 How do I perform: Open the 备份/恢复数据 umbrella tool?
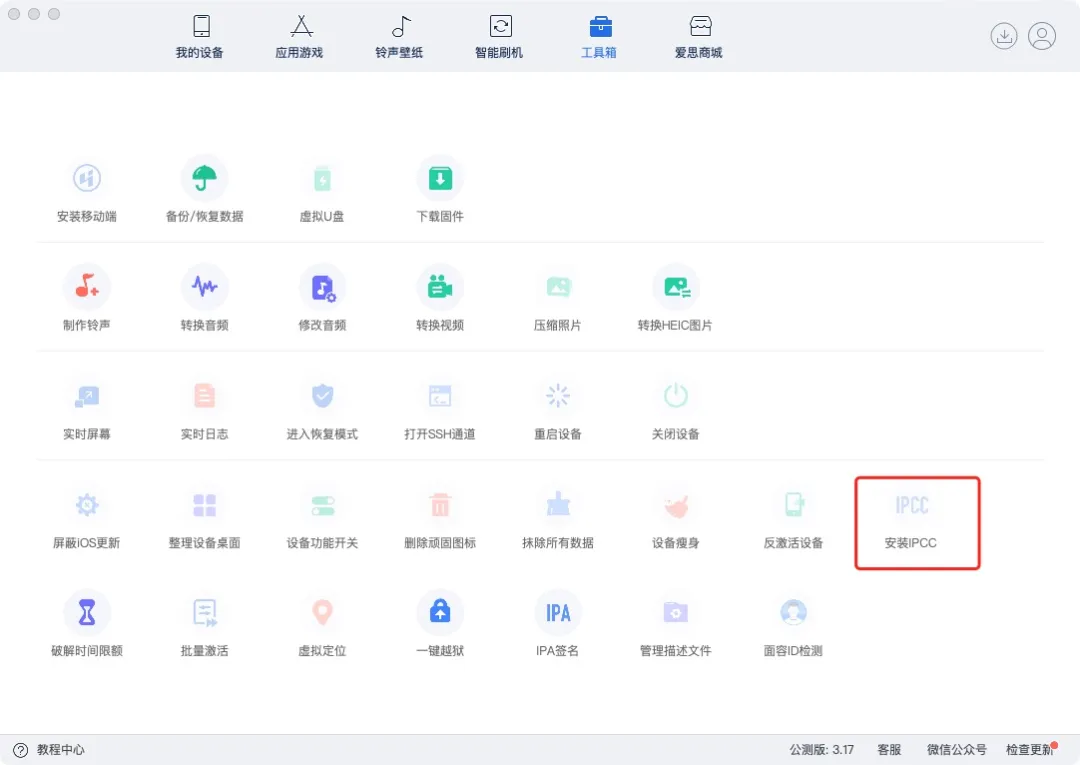point(204,180)
